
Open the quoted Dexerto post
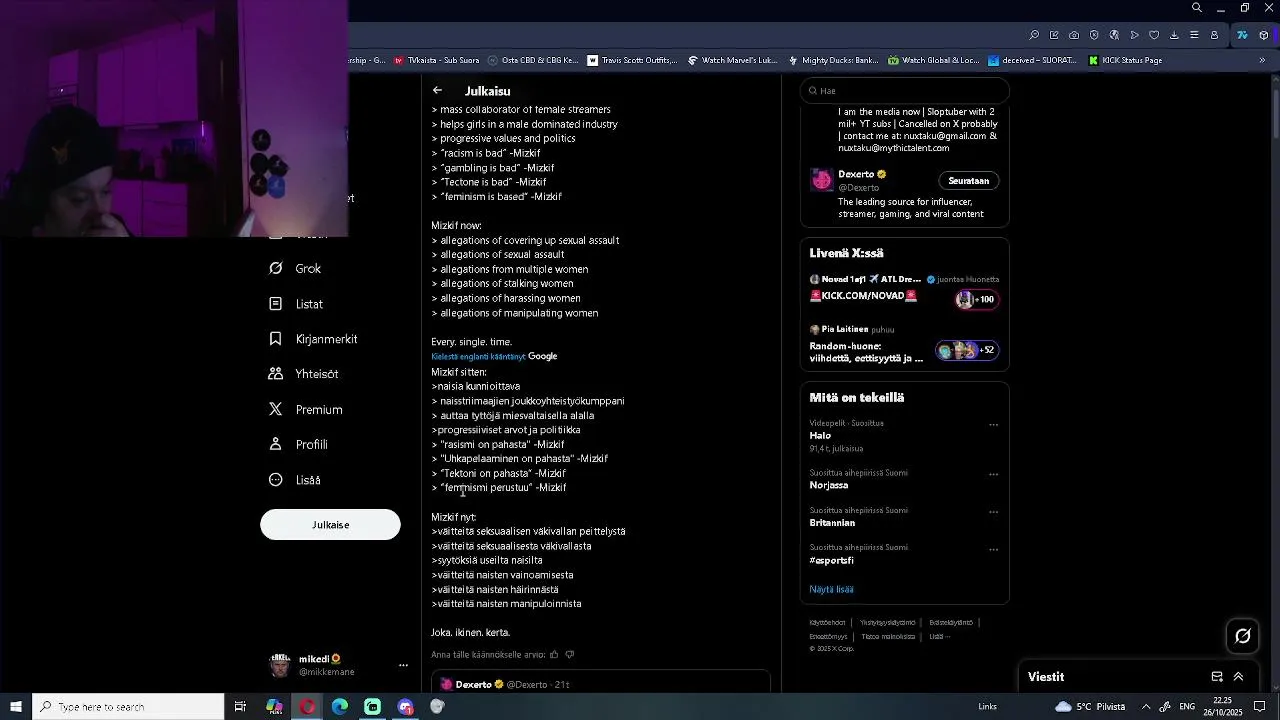point(601,682)
